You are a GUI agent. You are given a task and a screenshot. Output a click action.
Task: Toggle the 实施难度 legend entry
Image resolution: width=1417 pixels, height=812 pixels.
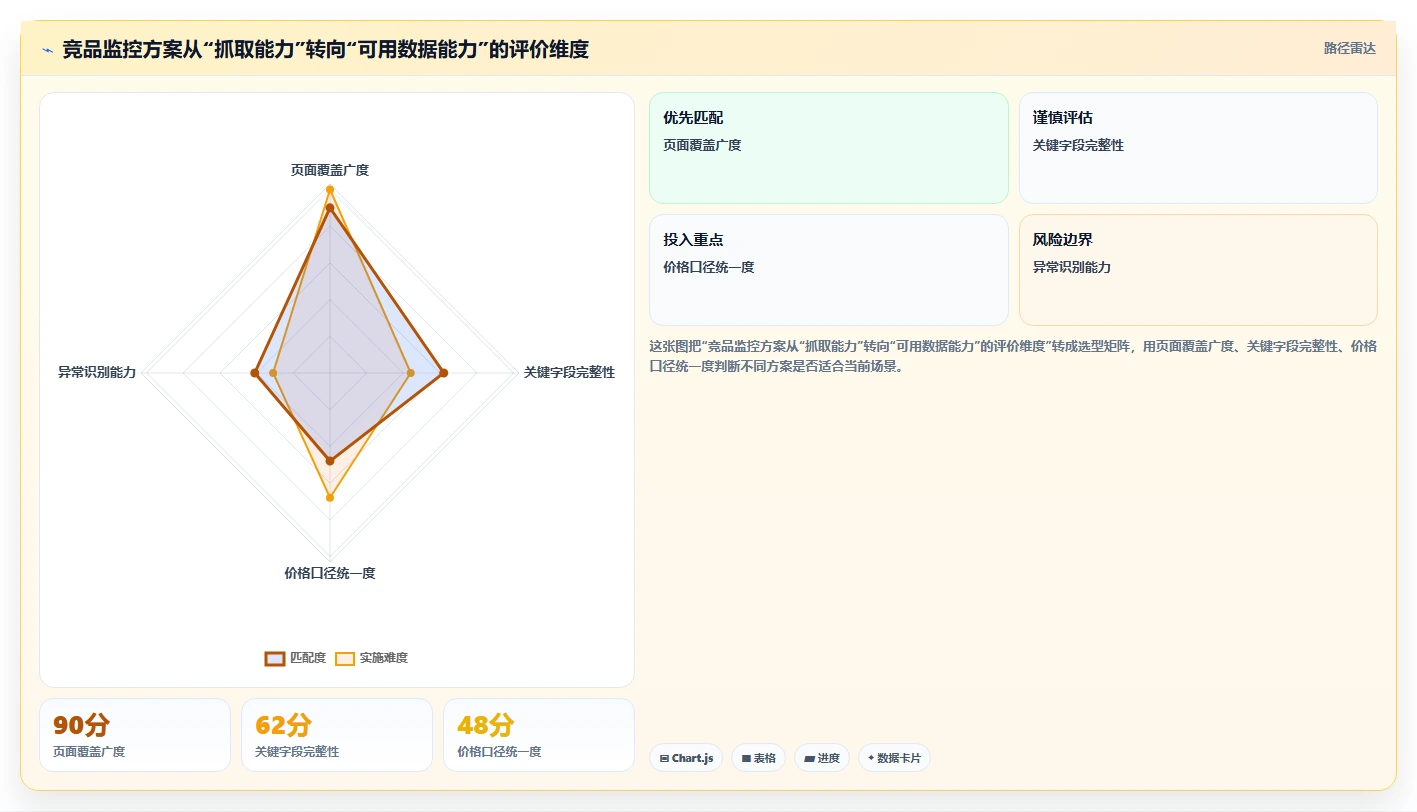pos(371,658)
